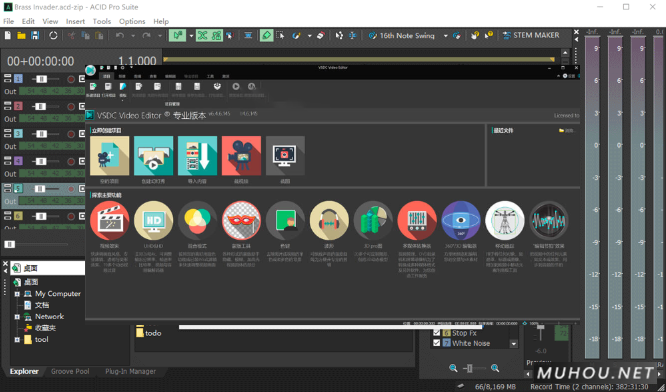
Task: Arm track 3 record button
Action: pos(71,134)
